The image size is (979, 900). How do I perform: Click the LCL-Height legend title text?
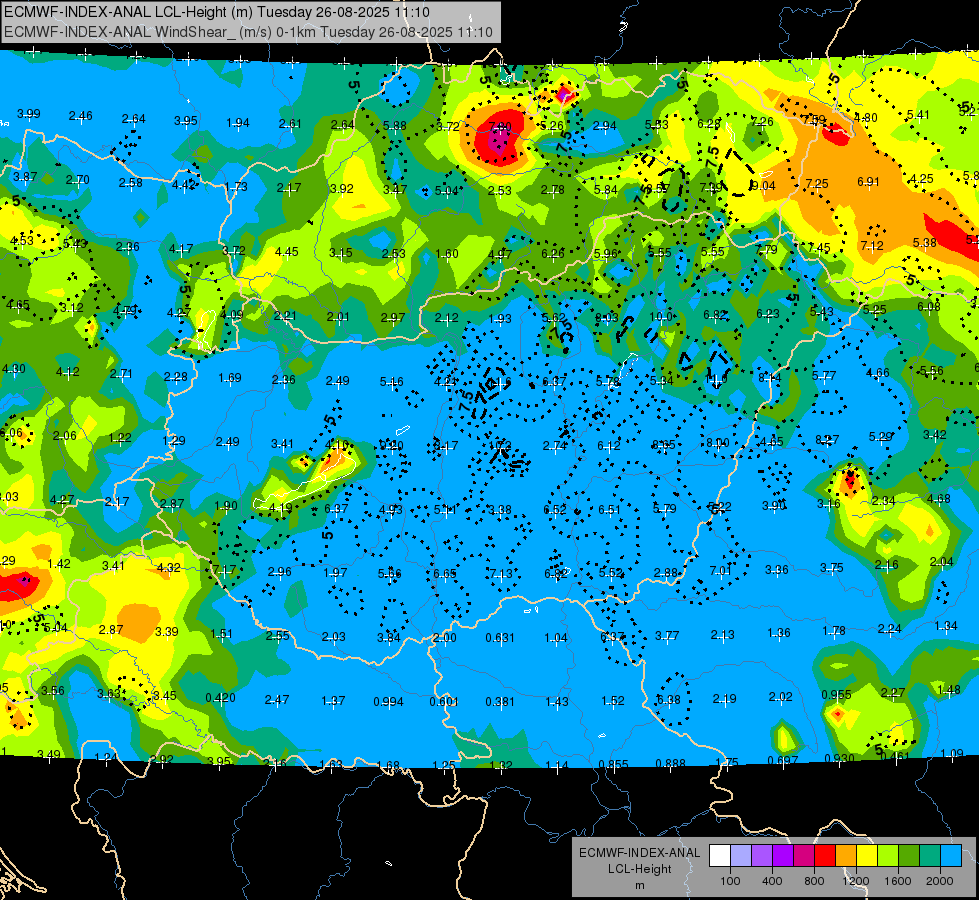click(x=639, y=869)
